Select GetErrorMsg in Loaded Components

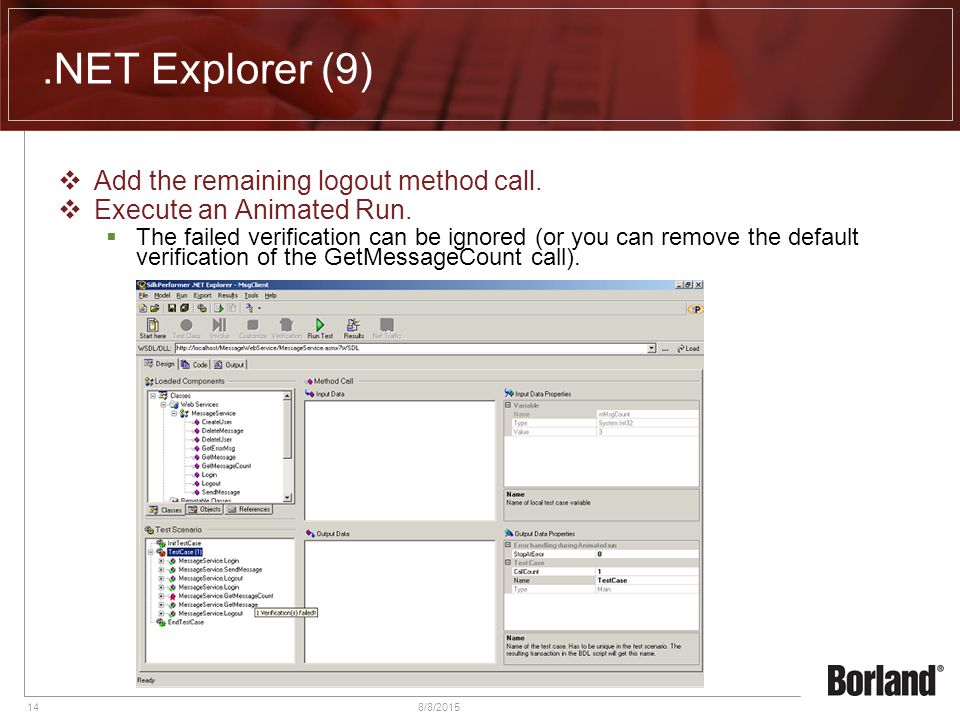[218, 448]
